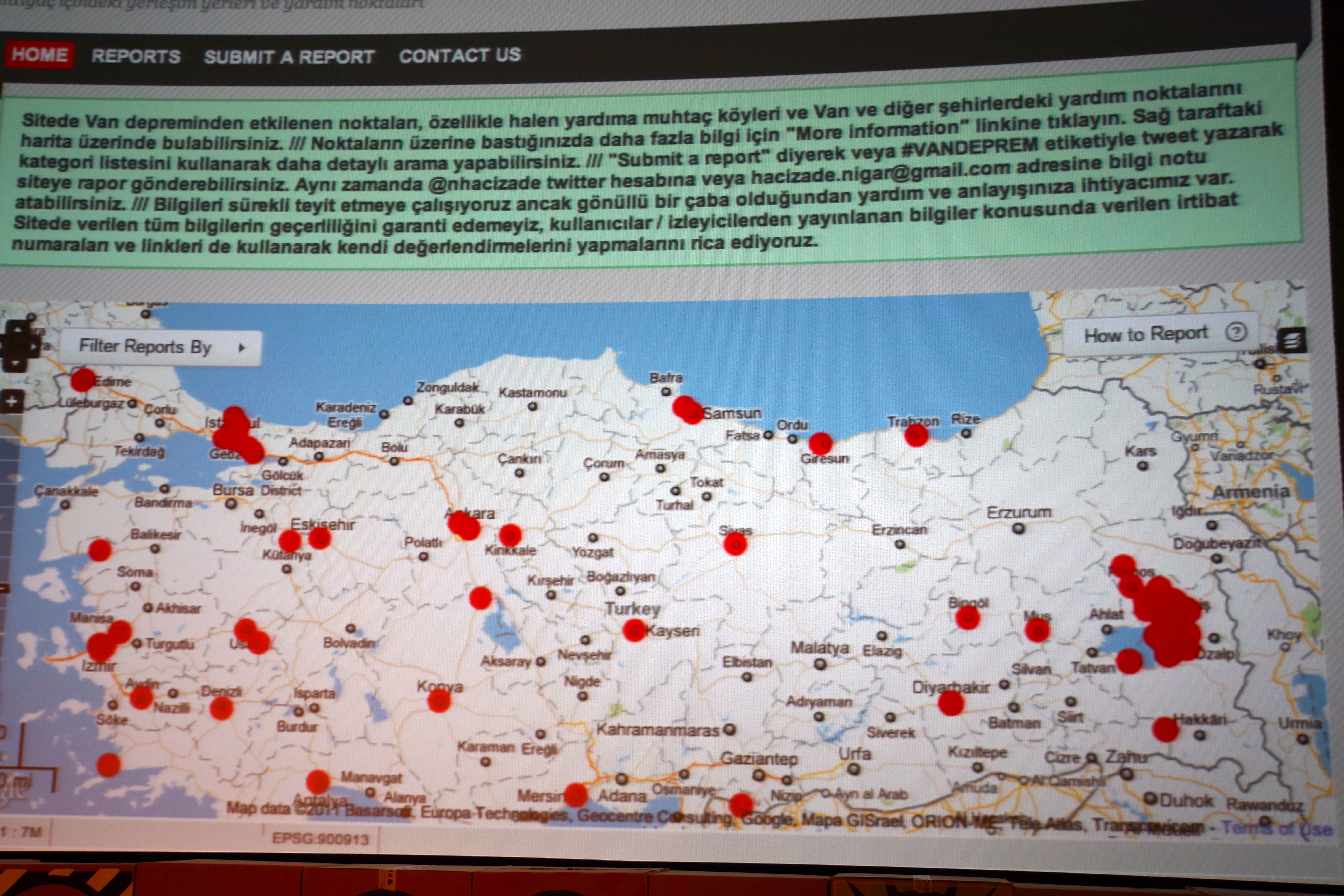Select the red report marker at Denizli
Image resolution: width=1344 pixels, height=896 pixels.
pyautogui.click(x=221, y=709)
